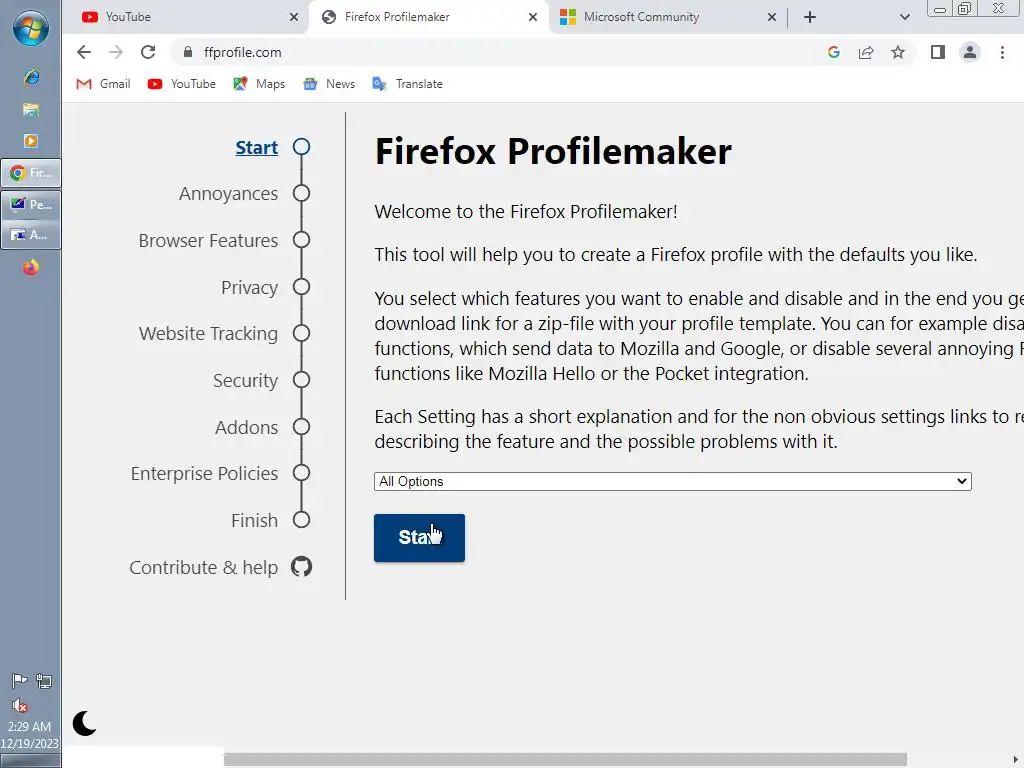Select the 'Pe...' taskbar window button
This screenshot has width=1024, height=768.
click(x=31, y=204)
